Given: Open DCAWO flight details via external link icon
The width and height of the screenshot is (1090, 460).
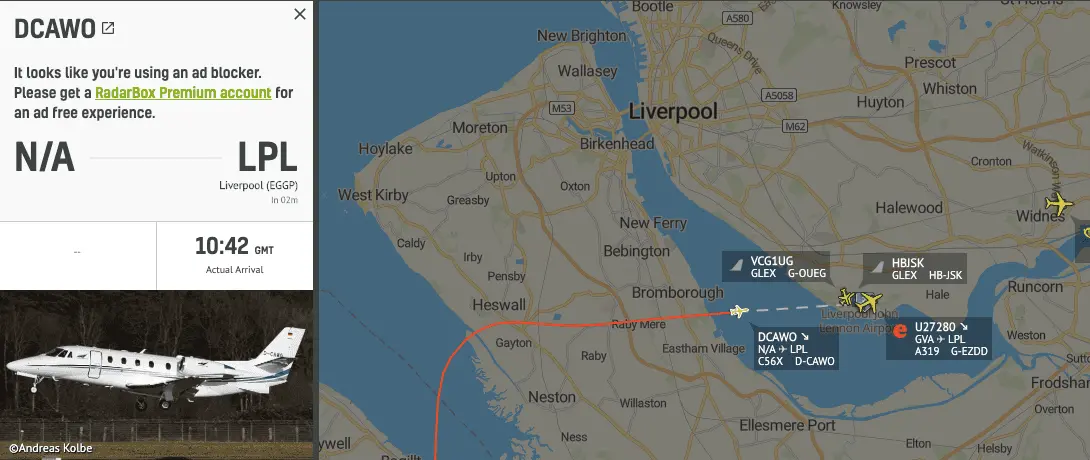Looking at the screenshot, I should (108, 28).
